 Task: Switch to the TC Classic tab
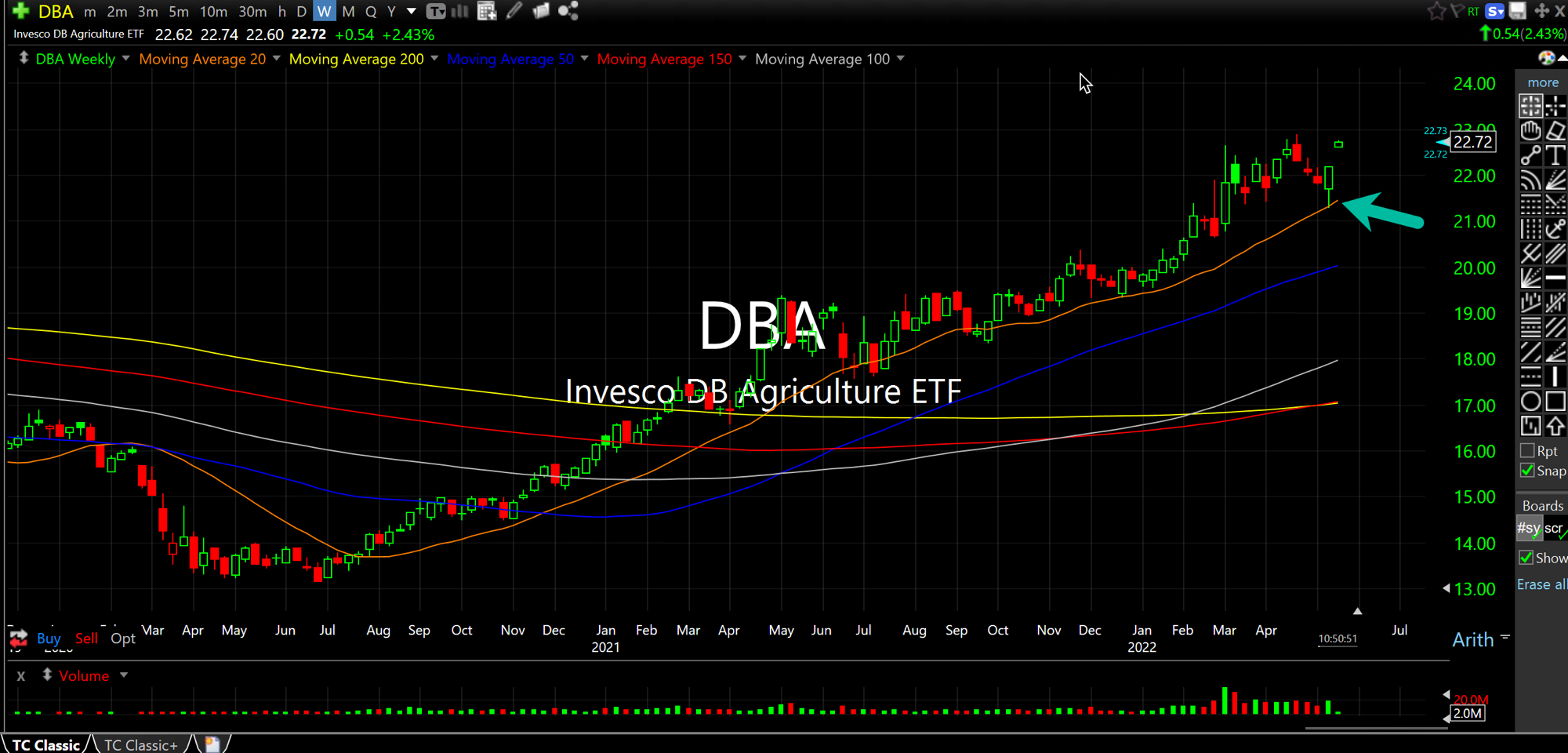point(46,744)
